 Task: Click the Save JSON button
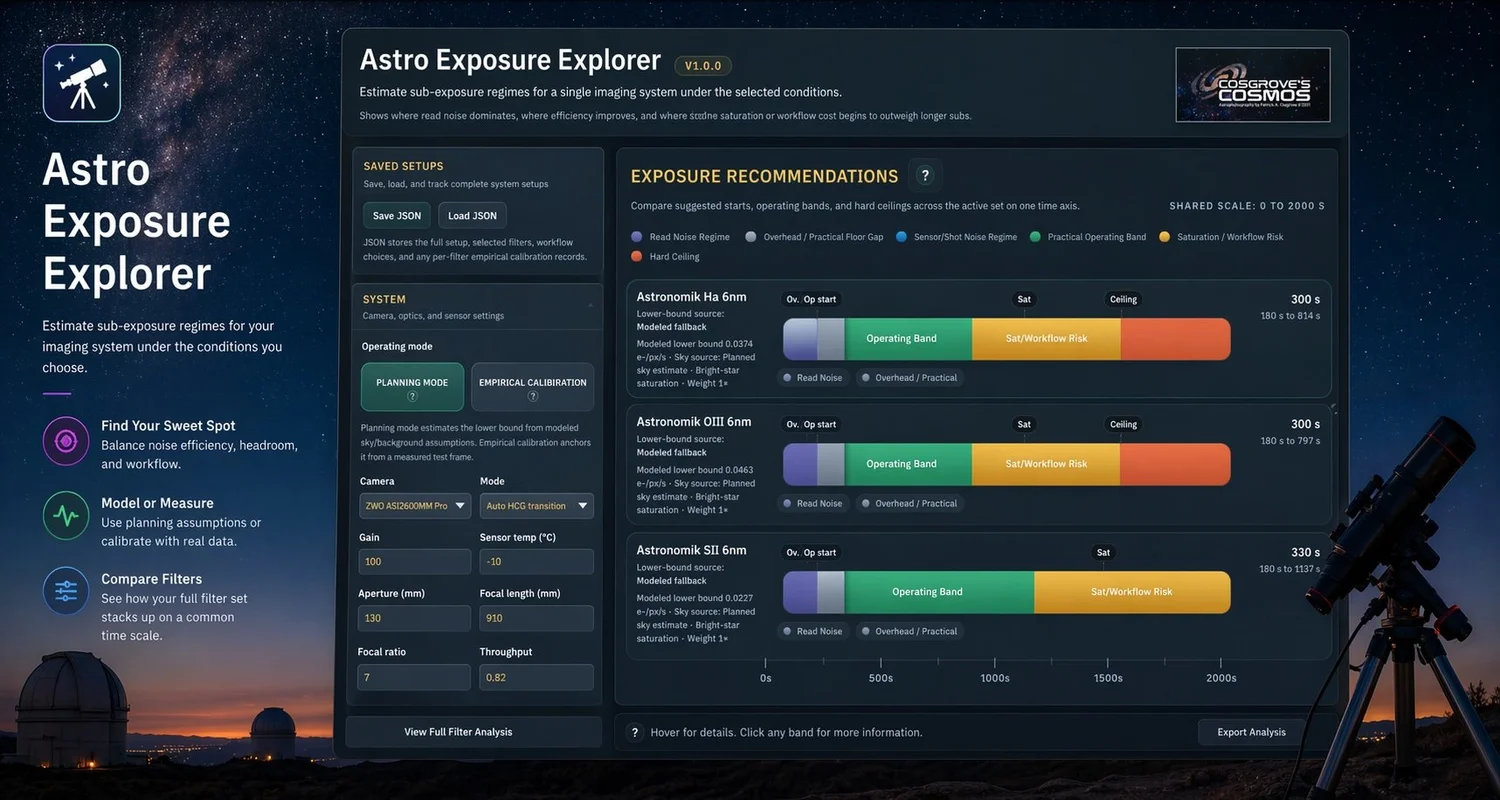396,215
